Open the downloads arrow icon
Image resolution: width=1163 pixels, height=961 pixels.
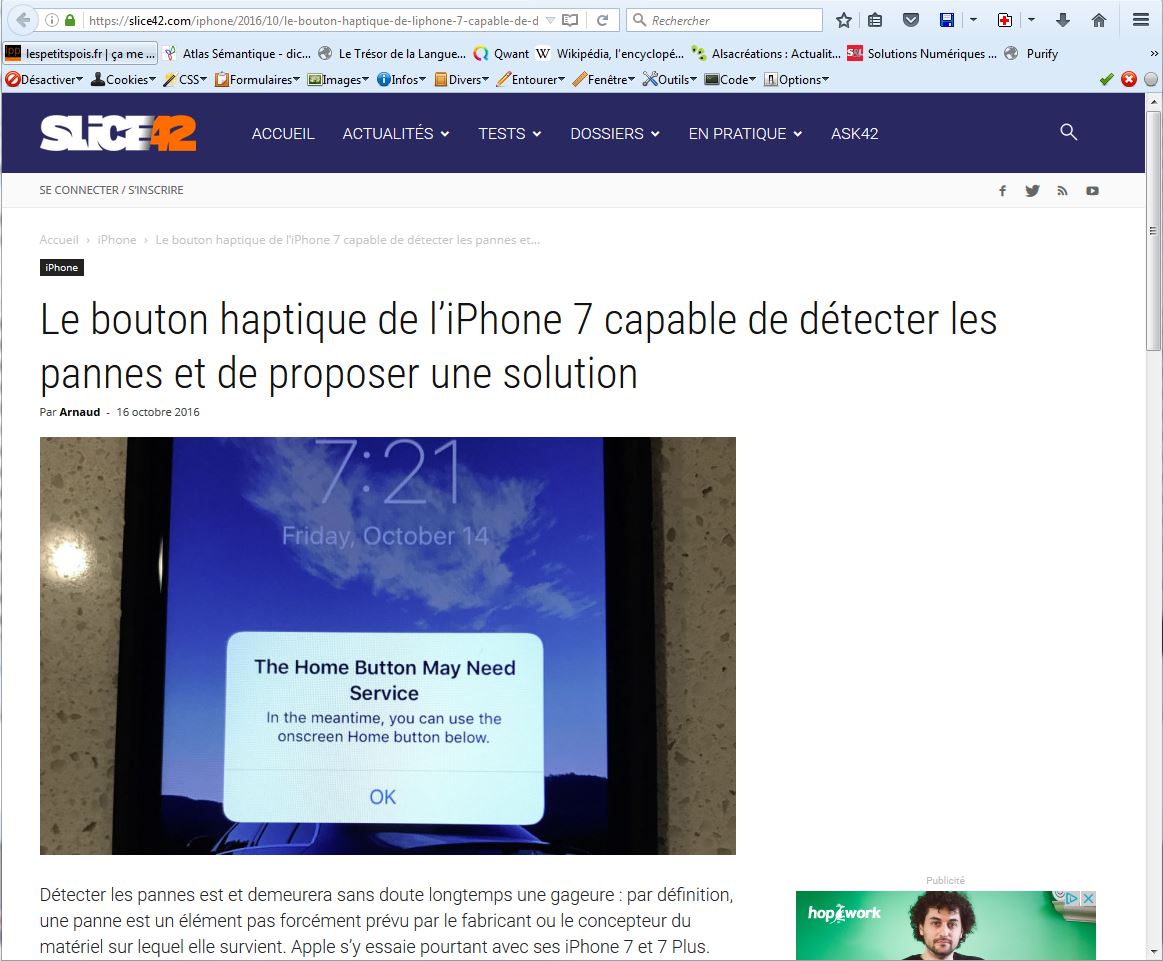tap(1063, 20)
